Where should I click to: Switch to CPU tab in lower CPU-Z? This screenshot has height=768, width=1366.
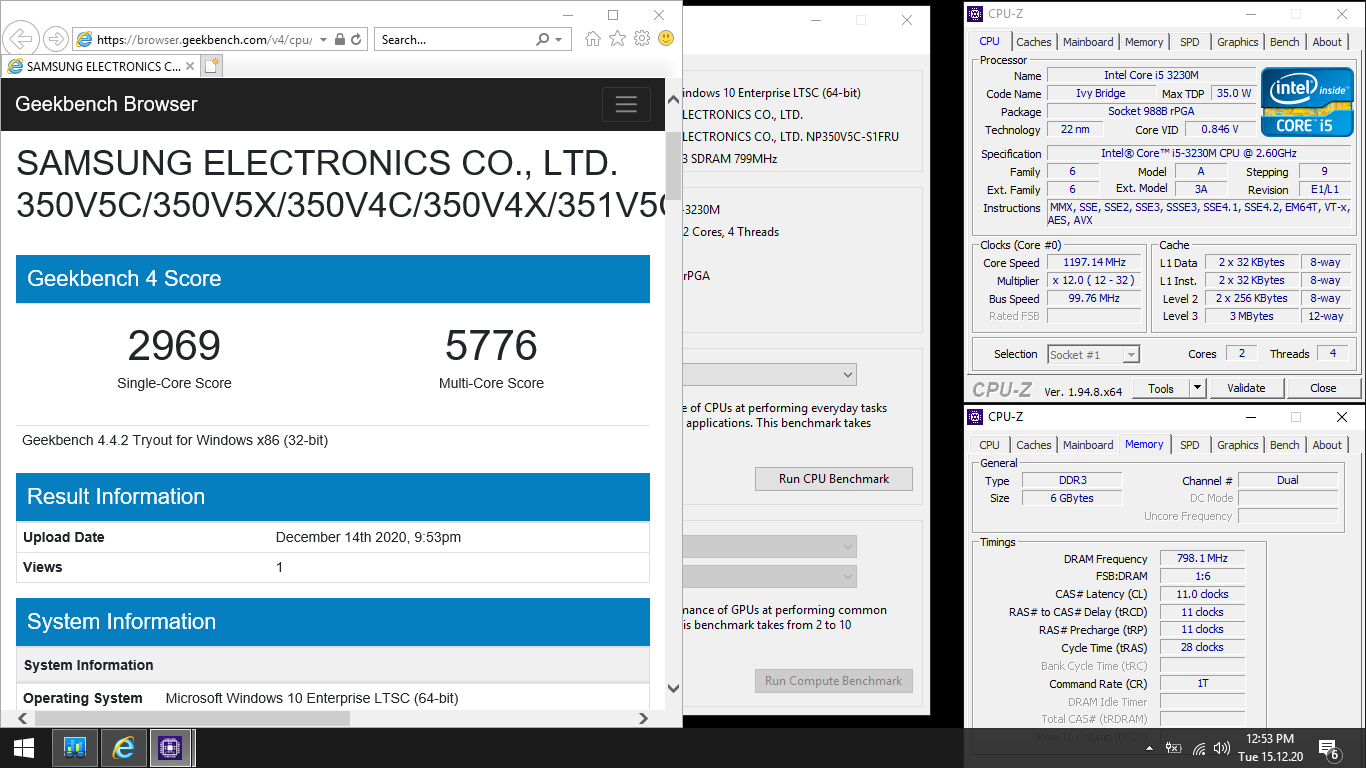[x=989, y=445]
